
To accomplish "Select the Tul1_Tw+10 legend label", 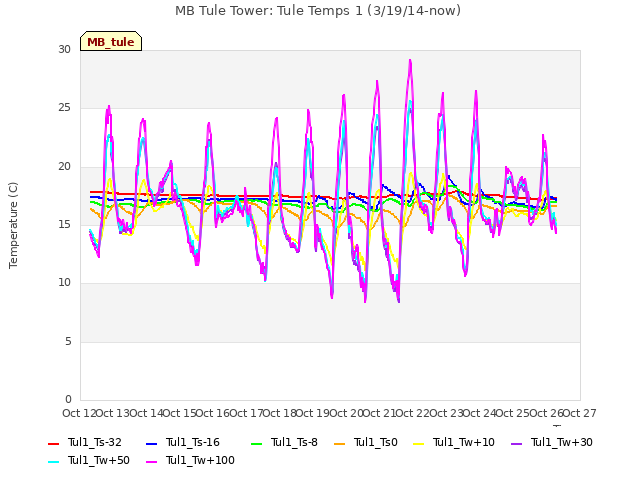I will point(464,442).
